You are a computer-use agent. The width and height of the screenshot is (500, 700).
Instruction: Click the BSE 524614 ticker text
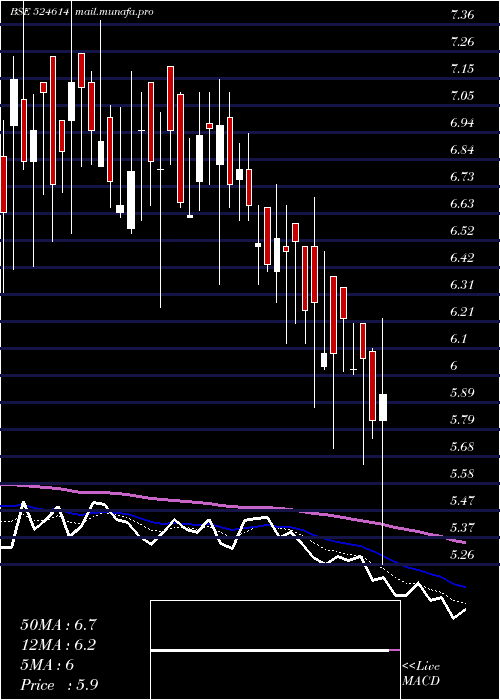pyautogui.click(x=40, y=12)
